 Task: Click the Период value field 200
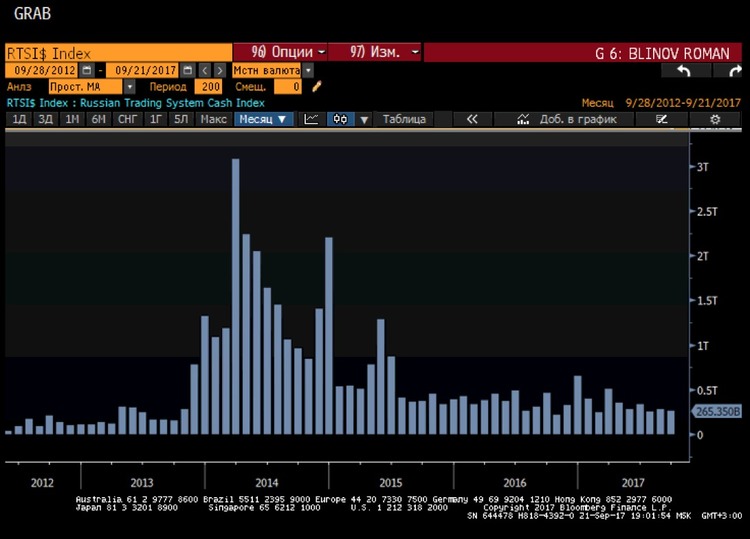click(208, 87)
